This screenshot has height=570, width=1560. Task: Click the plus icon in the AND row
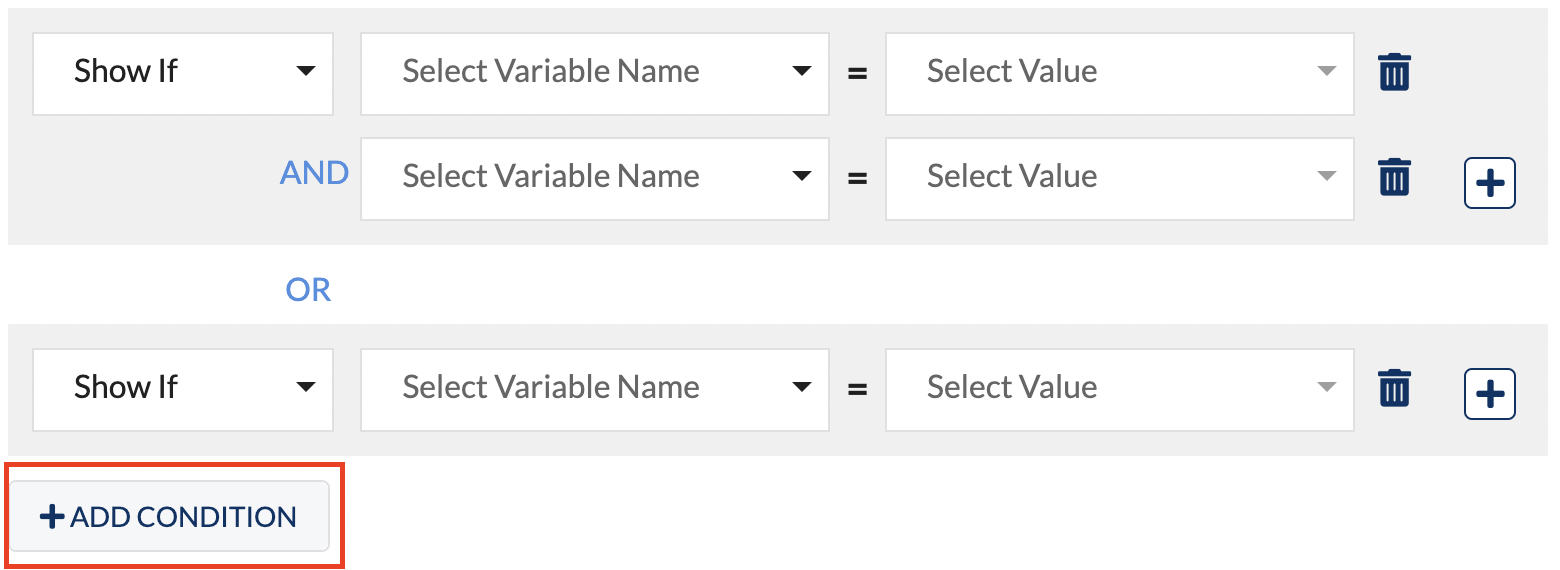[1490, 183]
